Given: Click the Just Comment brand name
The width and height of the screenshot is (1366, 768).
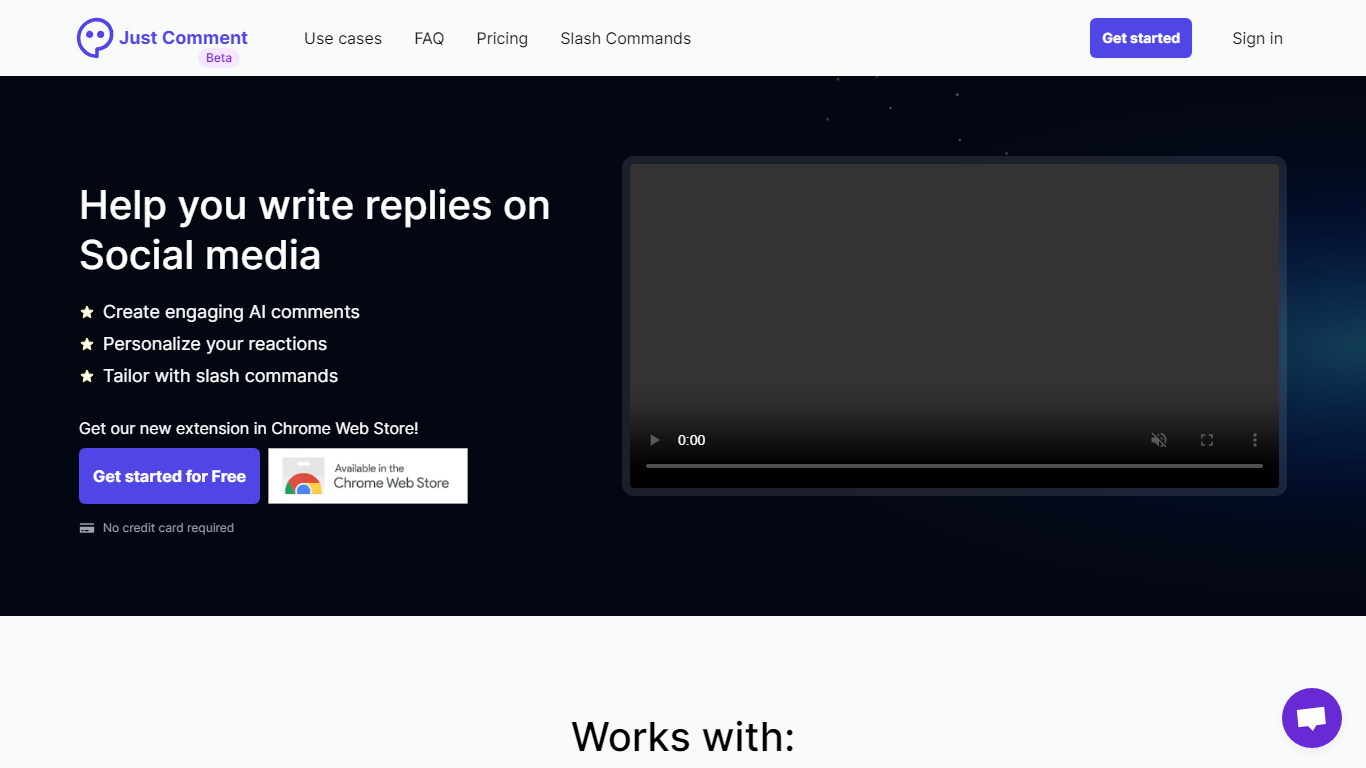Looking at the screenshot, I should [x=183, y=37].
